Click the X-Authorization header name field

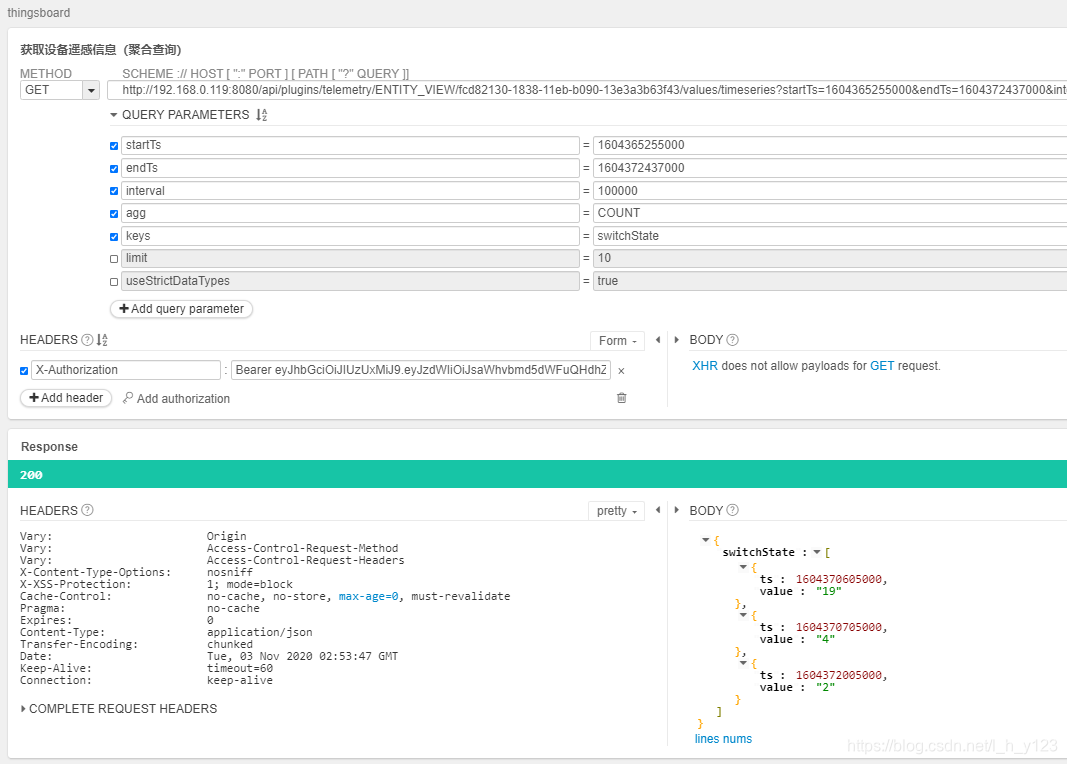126,370
